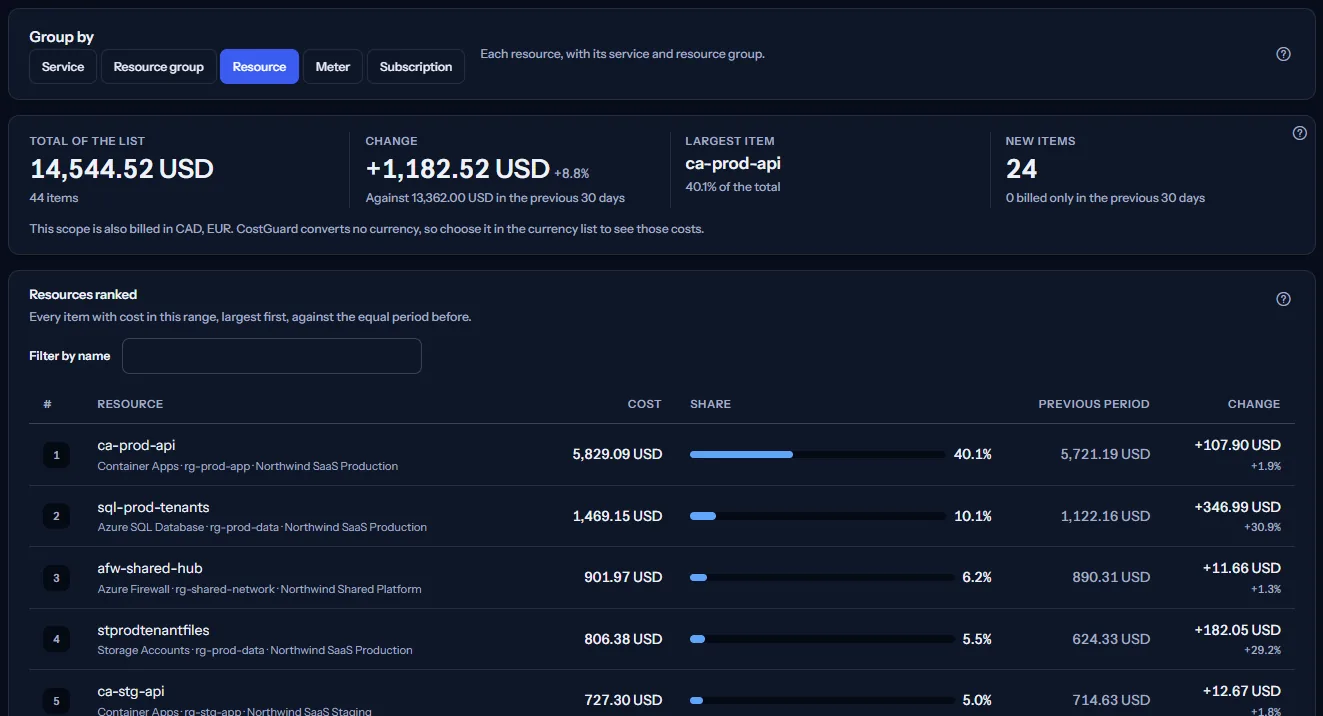This screenshot has width=1323, height=716.
Task: Click the 6.2% share bar for afw-shared-hub
Action: pyautogui.click(x=821, y=577)
